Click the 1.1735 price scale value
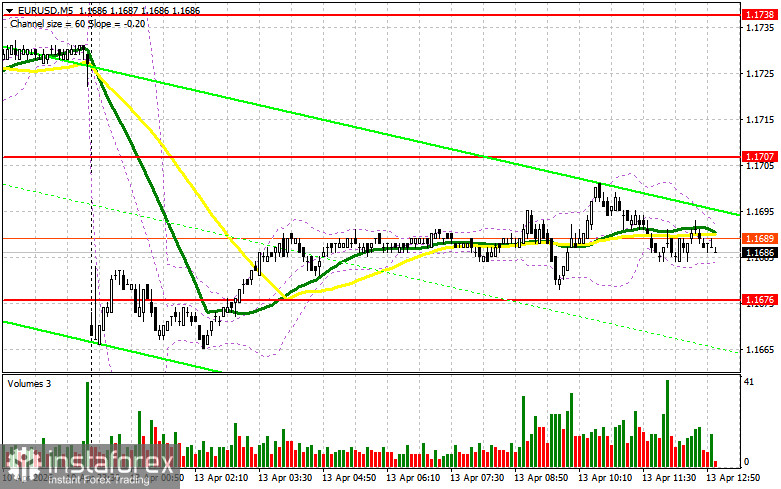Image resolution: width=781 pixels, height=489 pixels. (x=760, y=27)
